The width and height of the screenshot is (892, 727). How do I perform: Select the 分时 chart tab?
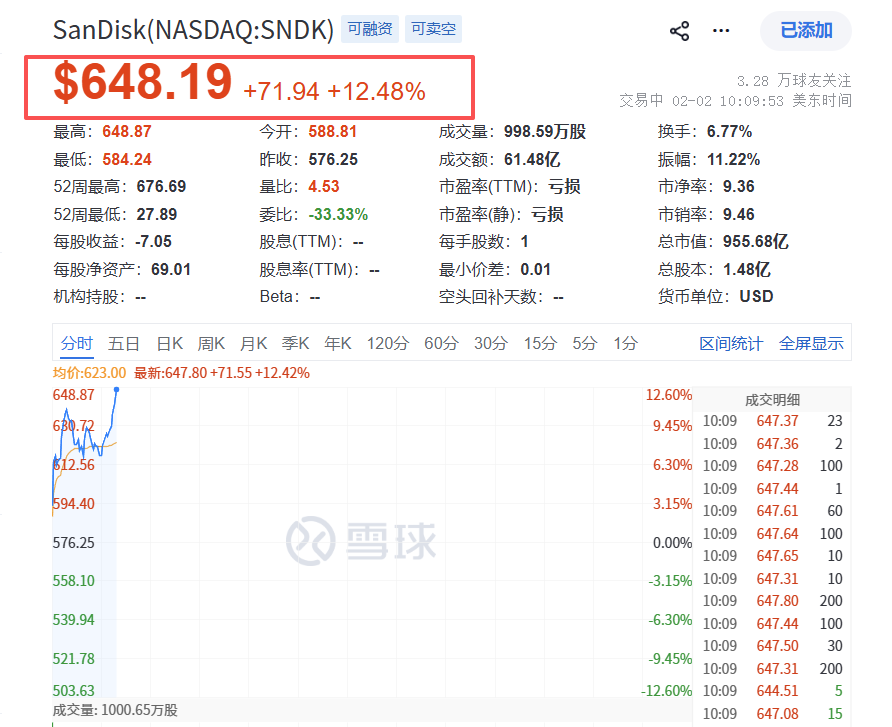pos(77,343)
